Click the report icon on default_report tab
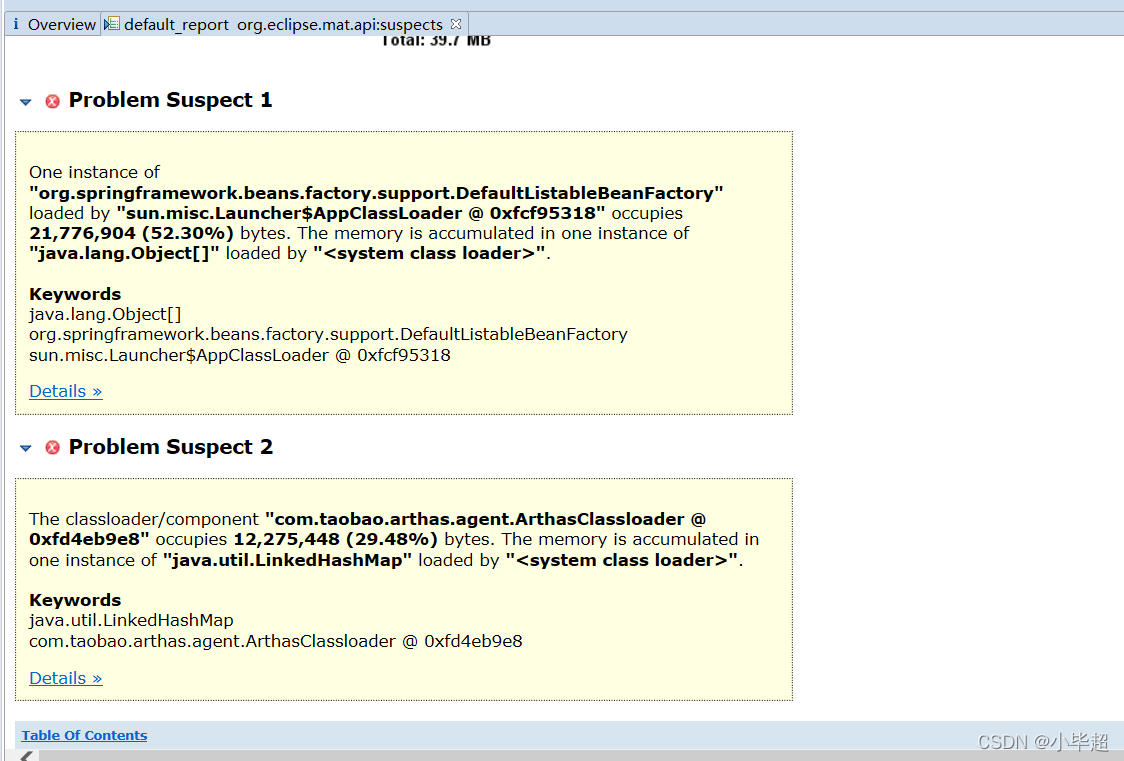 pyautogui.click(x=112, y=24)
